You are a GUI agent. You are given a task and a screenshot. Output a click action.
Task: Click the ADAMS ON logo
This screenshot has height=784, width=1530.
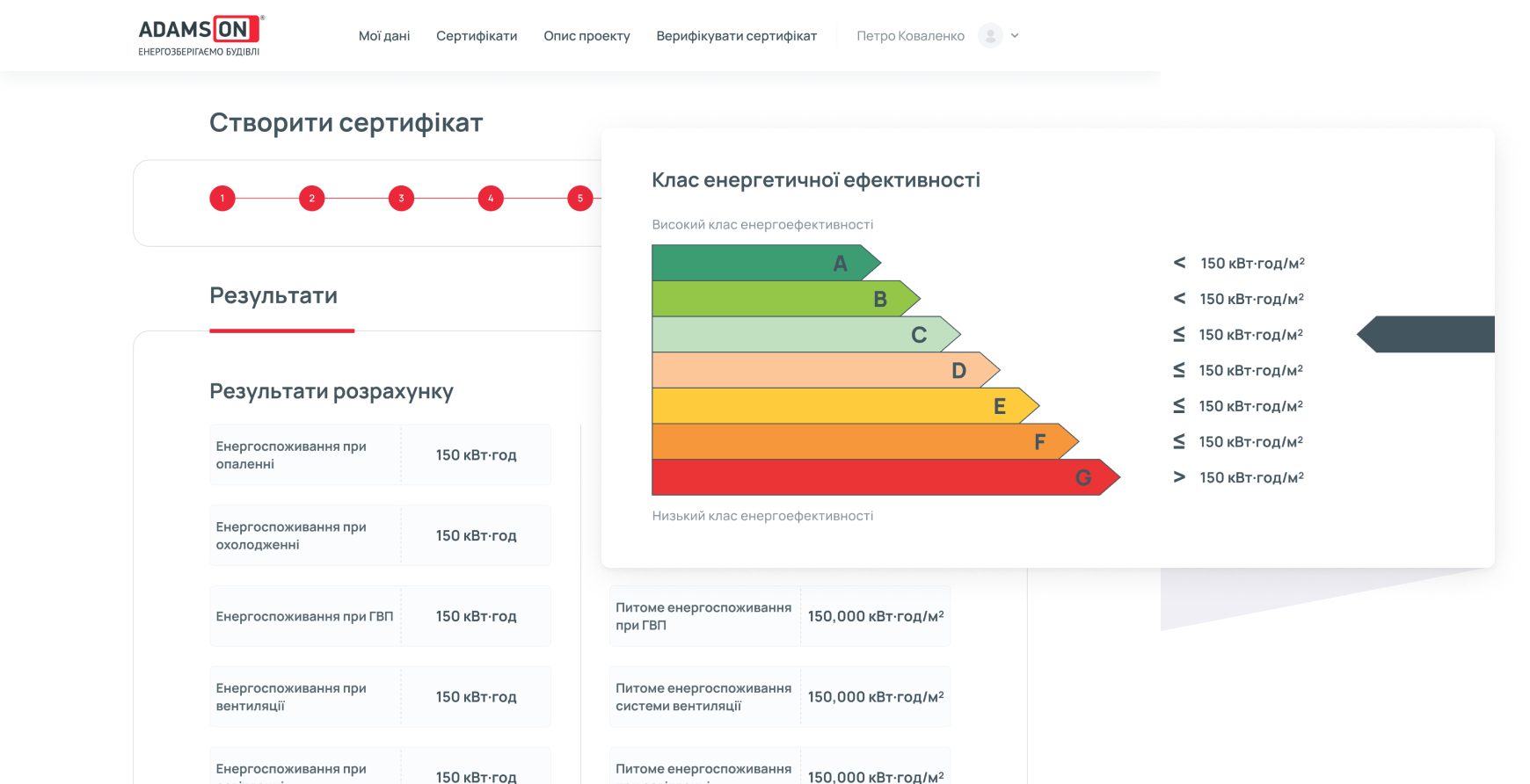click(x=200, y=35)
